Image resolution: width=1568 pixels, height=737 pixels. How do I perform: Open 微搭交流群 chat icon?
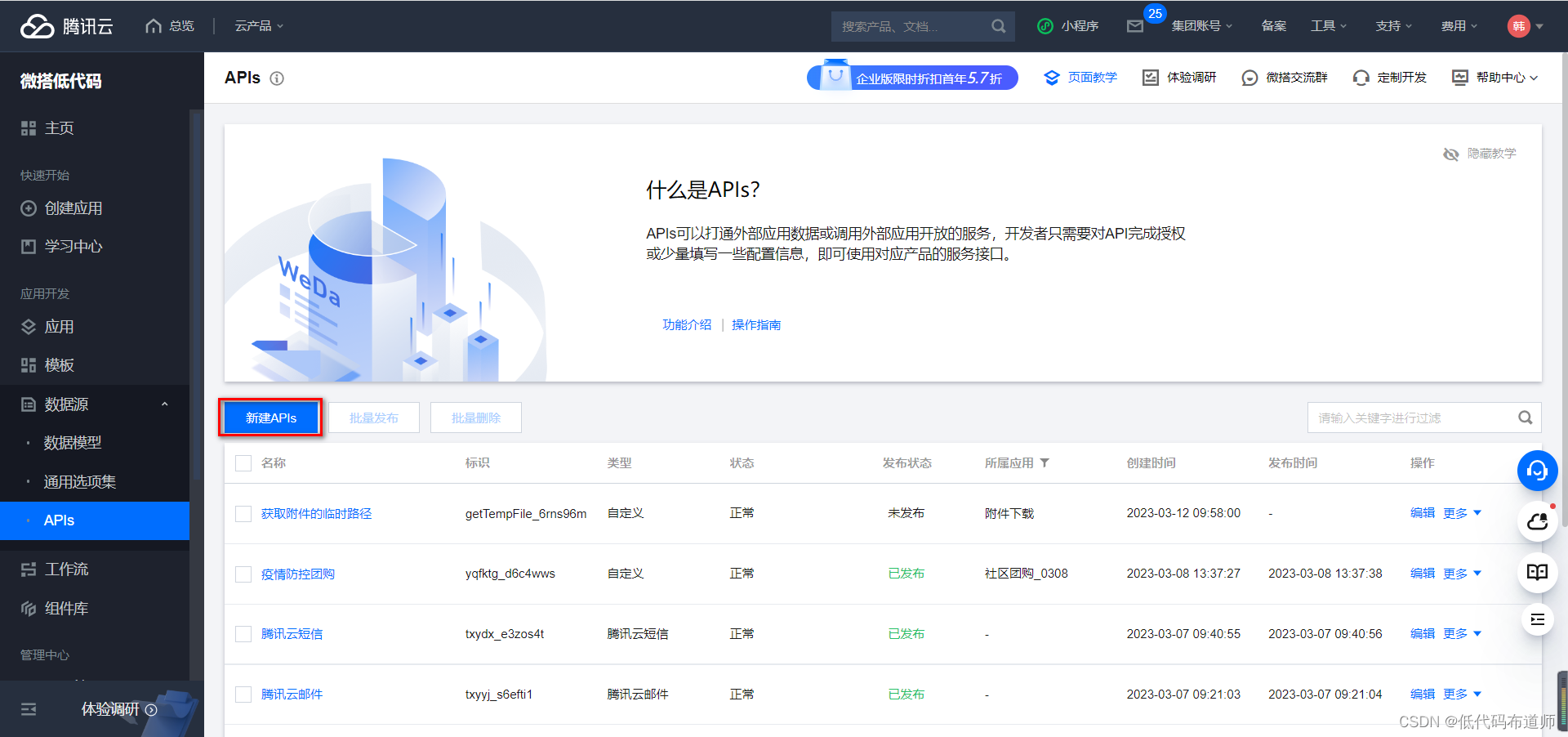click(x=1249, y=78)
